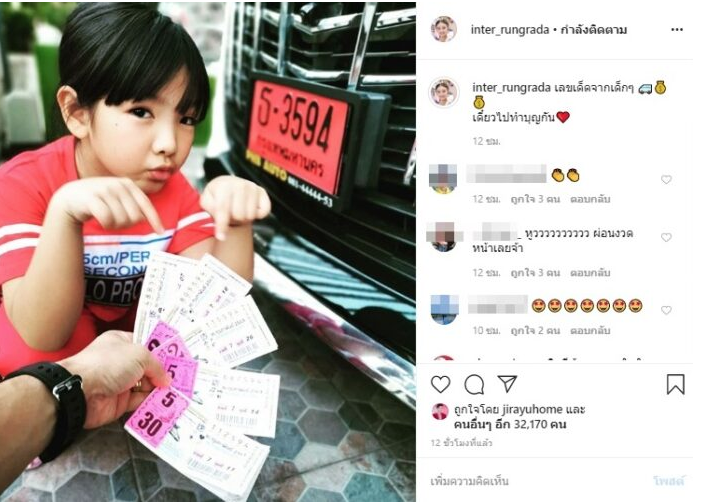Save the post with the bookmark icon

pyautogui.click(x=676, y=385)
